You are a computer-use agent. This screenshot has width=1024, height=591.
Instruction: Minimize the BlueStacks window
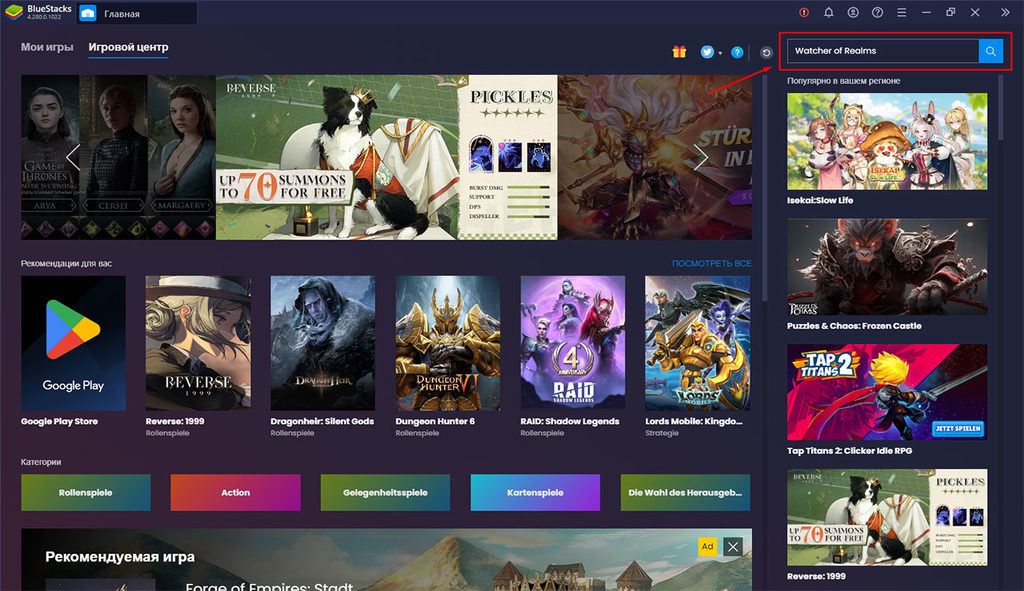[926, 12]
